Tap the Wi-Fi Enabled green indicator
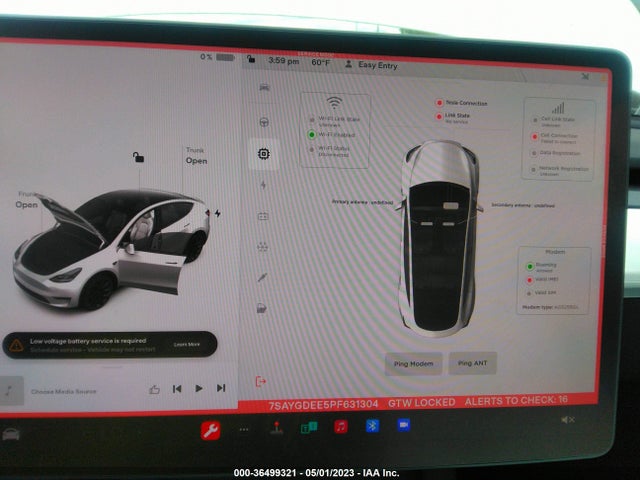The image size is (640, 480). click(311, 135)
